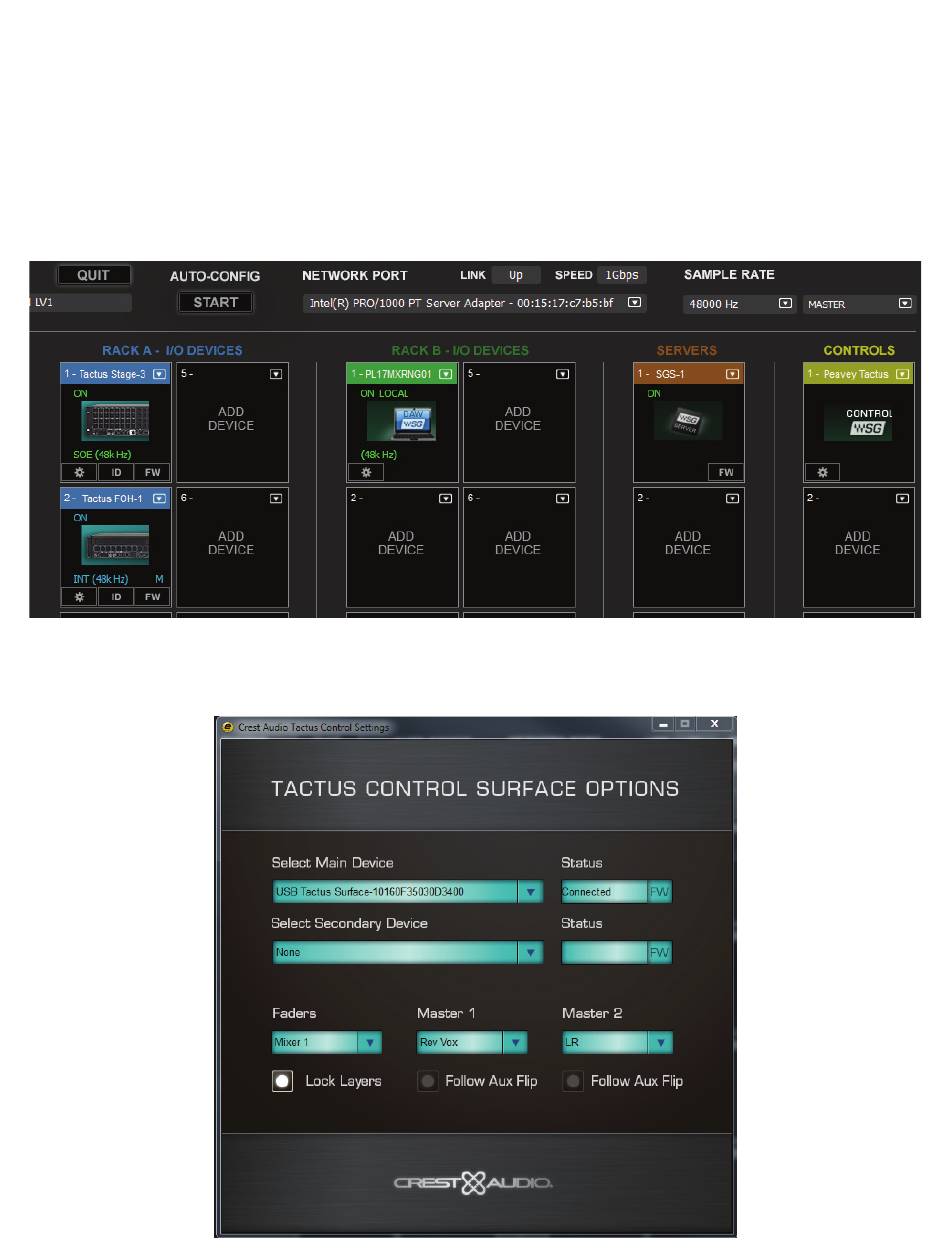Open Master 1 Rev Vox dropdown

514,1043
